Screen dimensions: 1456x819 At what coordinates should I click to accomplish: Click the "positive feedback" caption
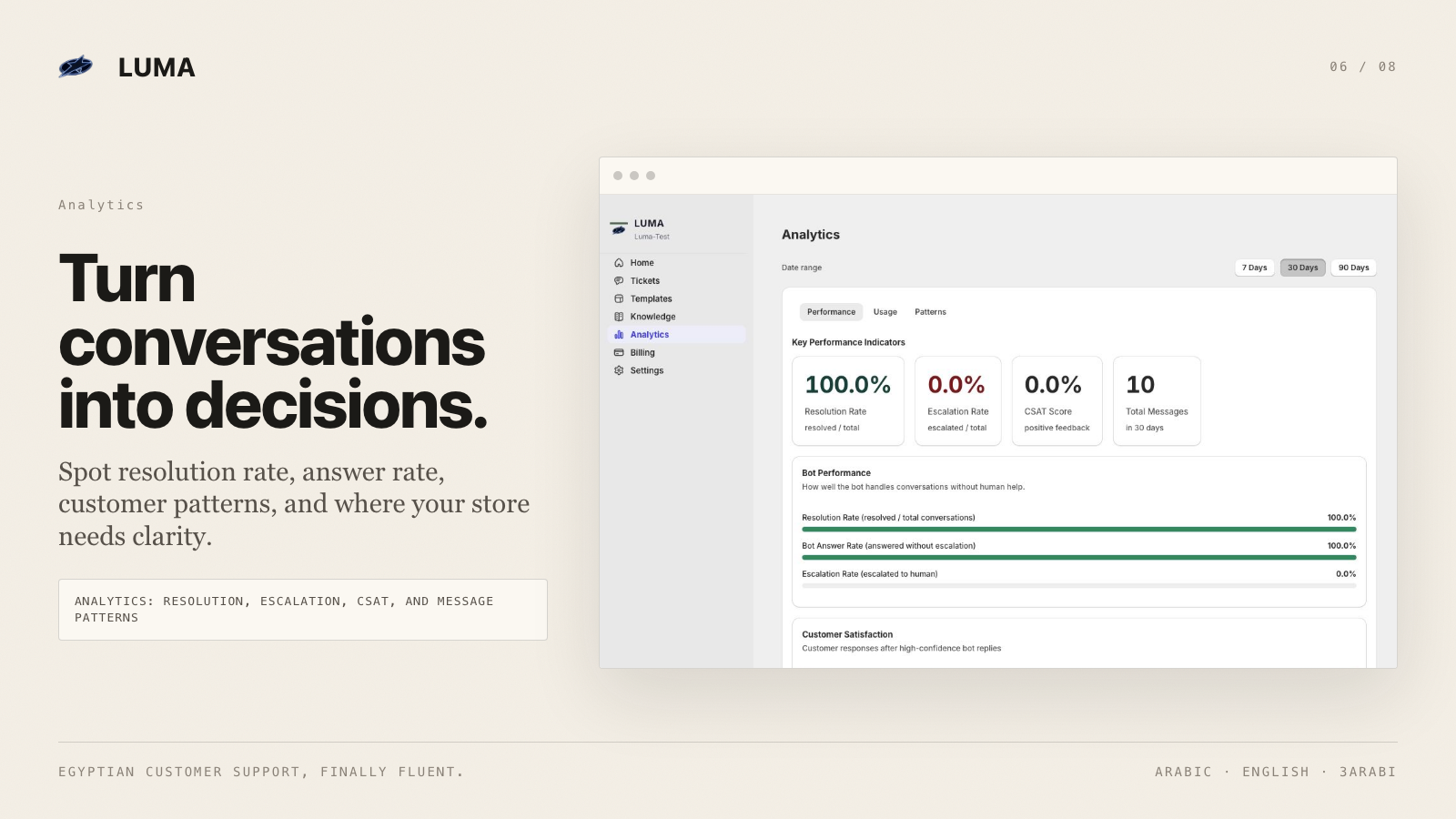1057,428
